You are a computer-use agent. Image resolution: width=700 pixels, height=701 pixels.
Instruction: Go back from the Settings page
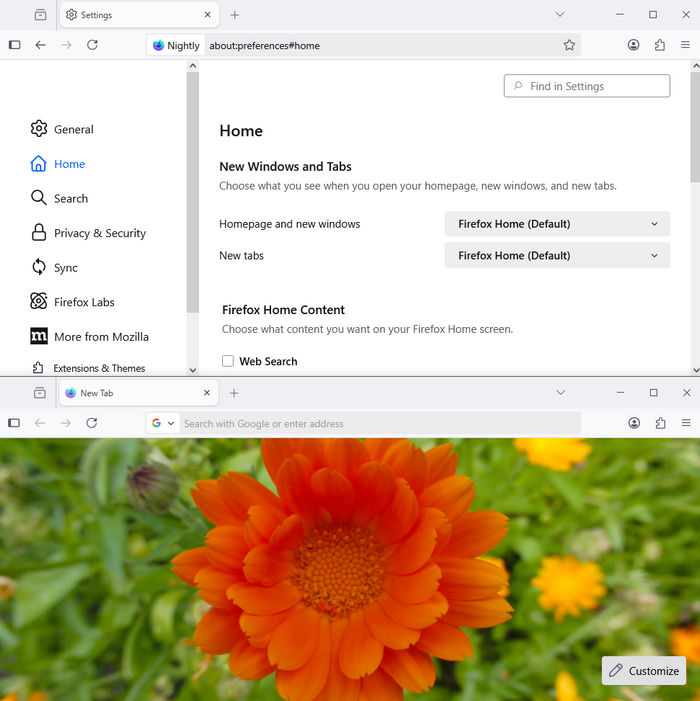40,45
